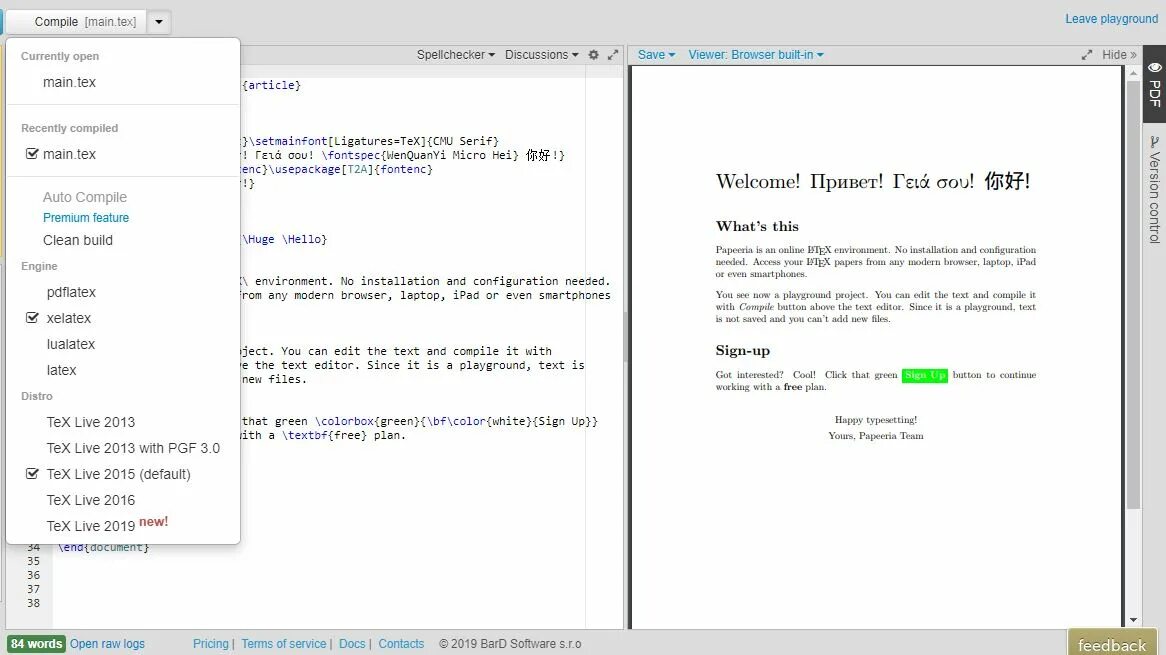
Task: Open Pricing link in footer
Action: [210, 644]
